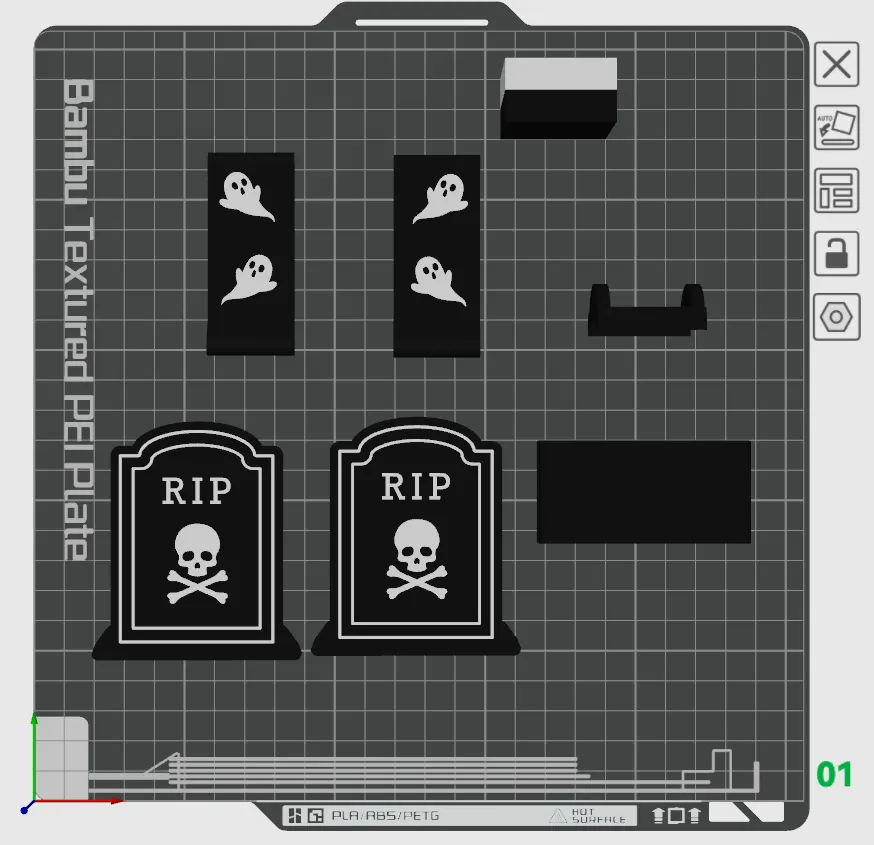The image size is (874, 845).
Task: Delete all objects on the plate
Action: point(837,65)
